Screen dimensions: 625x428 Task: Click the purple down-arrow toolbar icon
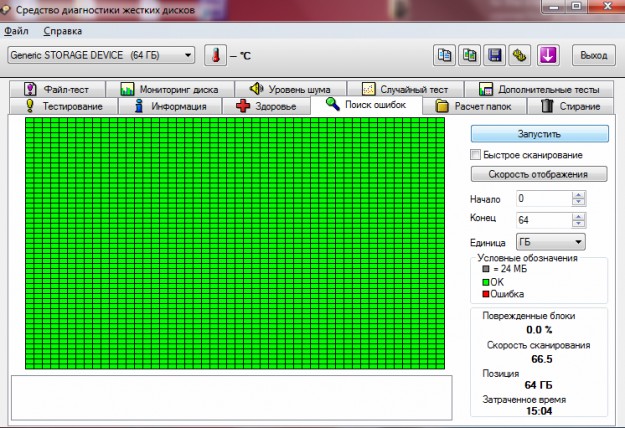(x=547, y=54)
